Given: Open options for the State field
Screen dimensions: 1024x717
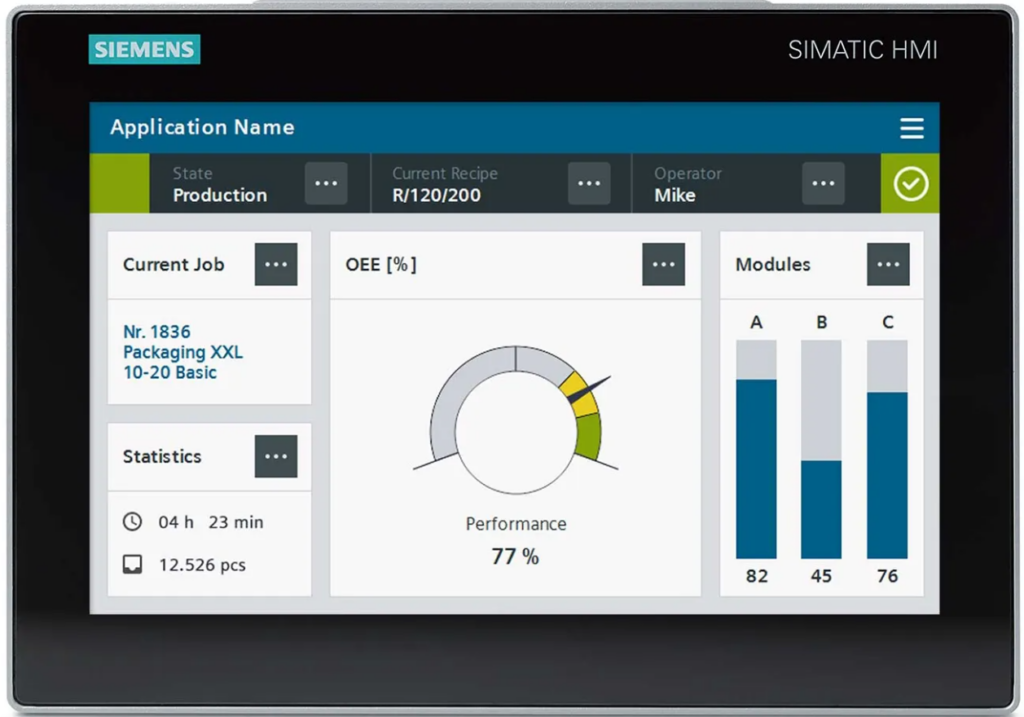Looking at the screenshot, I should point(325,183).
